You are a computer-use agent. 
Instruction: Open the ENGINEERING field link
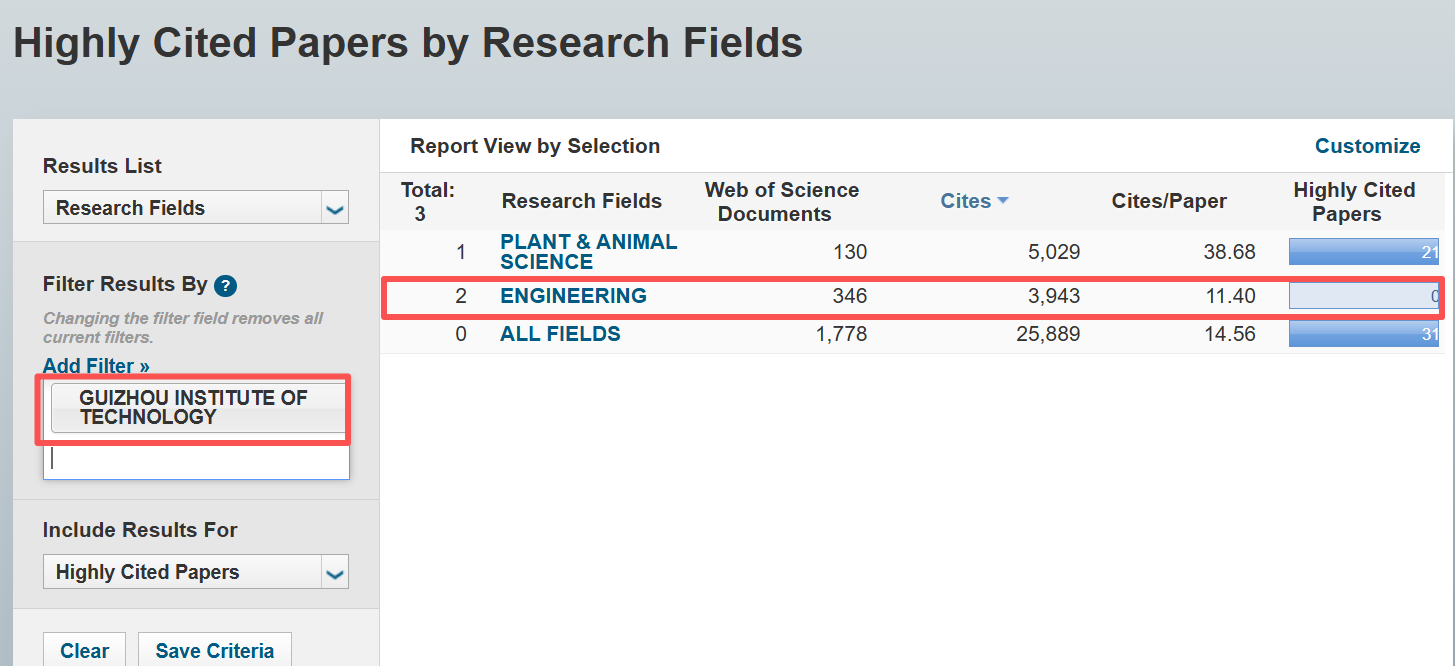(573, 296)
